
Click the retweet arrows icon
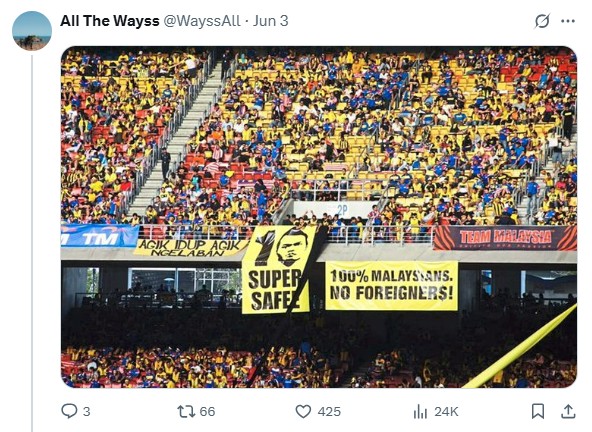click(x=186, y=411)
